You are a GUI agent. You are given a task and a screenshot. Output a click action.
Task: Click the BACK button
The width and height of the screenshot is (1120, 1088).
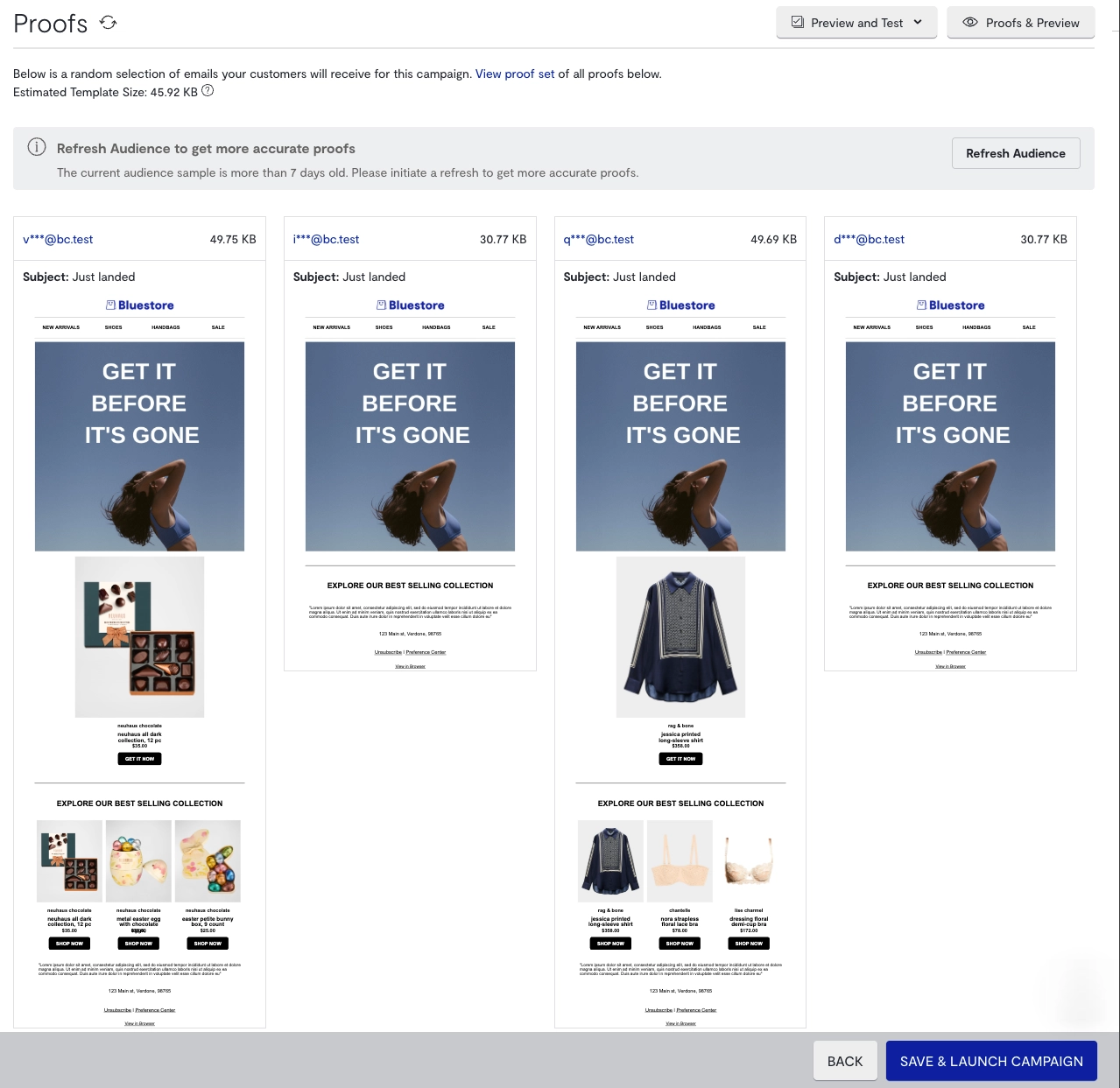(845, 1061)
